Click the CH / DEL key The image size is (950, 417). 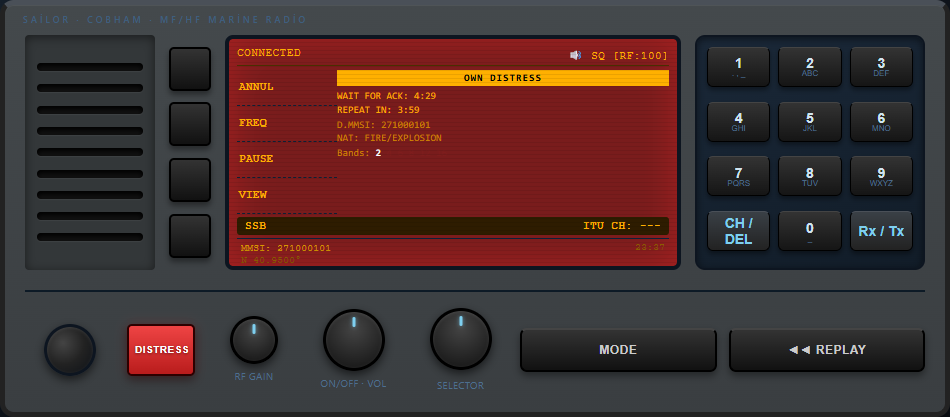click(x=738, y=231)
